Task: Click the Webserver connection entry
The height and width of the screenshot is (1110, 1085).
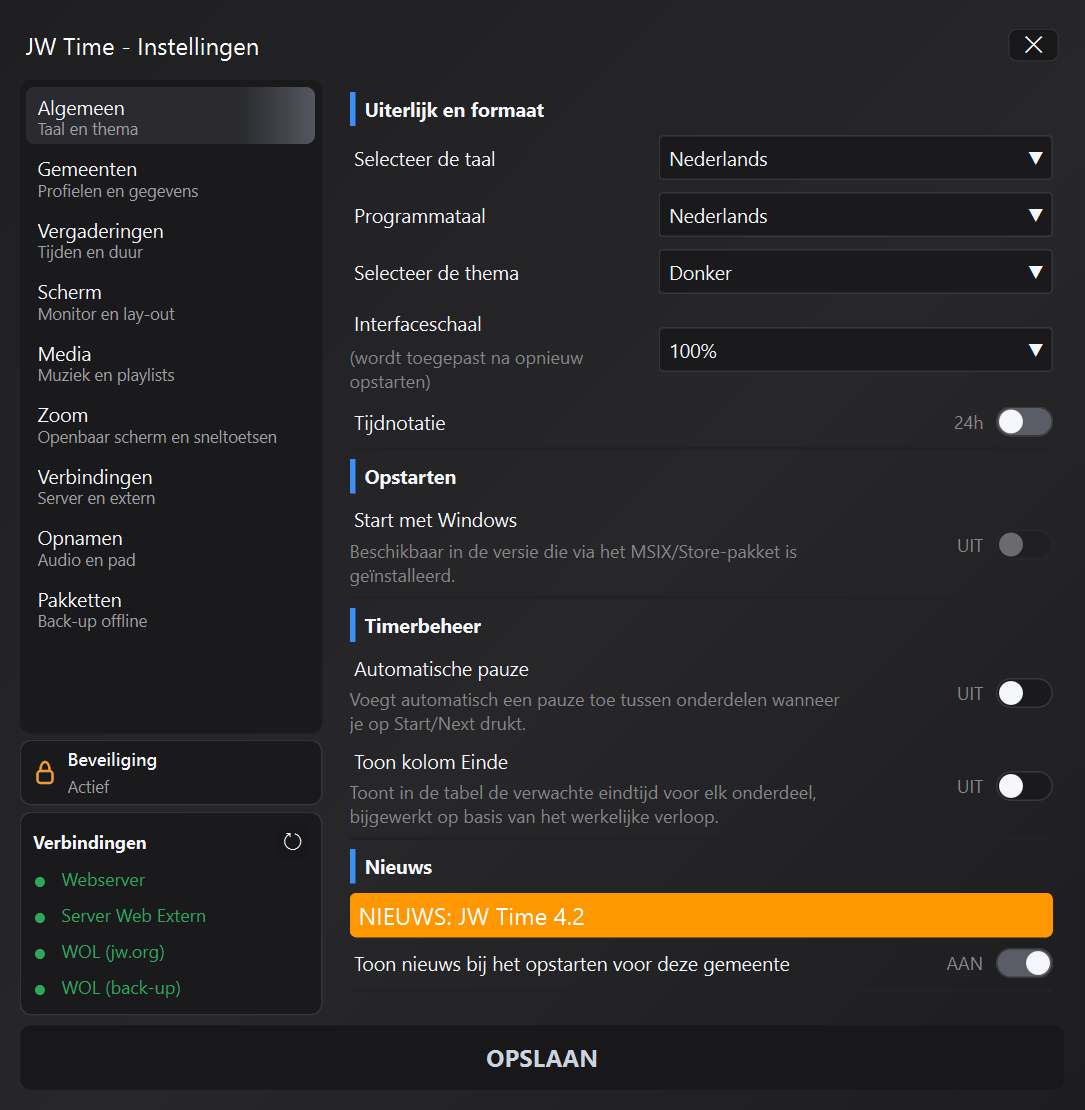Action: (103, 880)
